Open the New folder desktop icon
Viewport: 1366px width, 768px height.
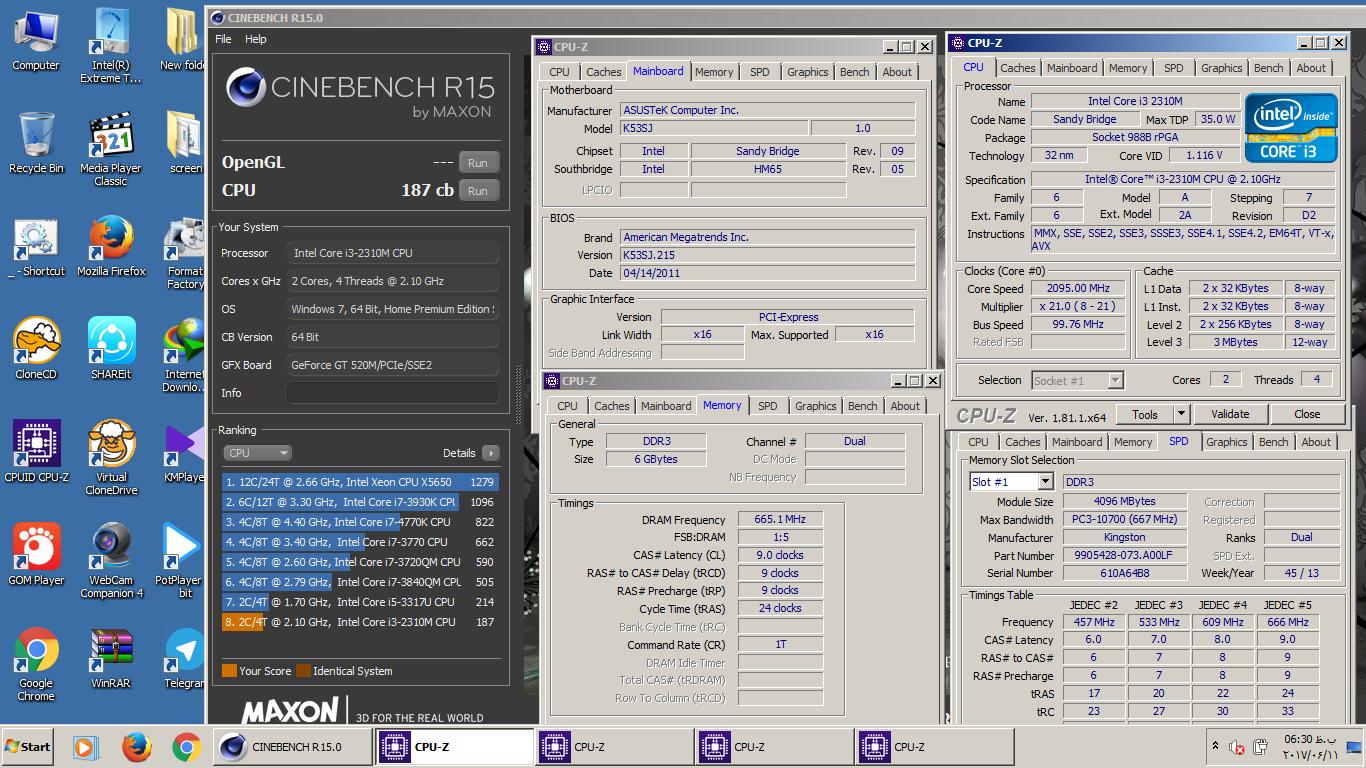pyautogui.click(x=182, y=40)
